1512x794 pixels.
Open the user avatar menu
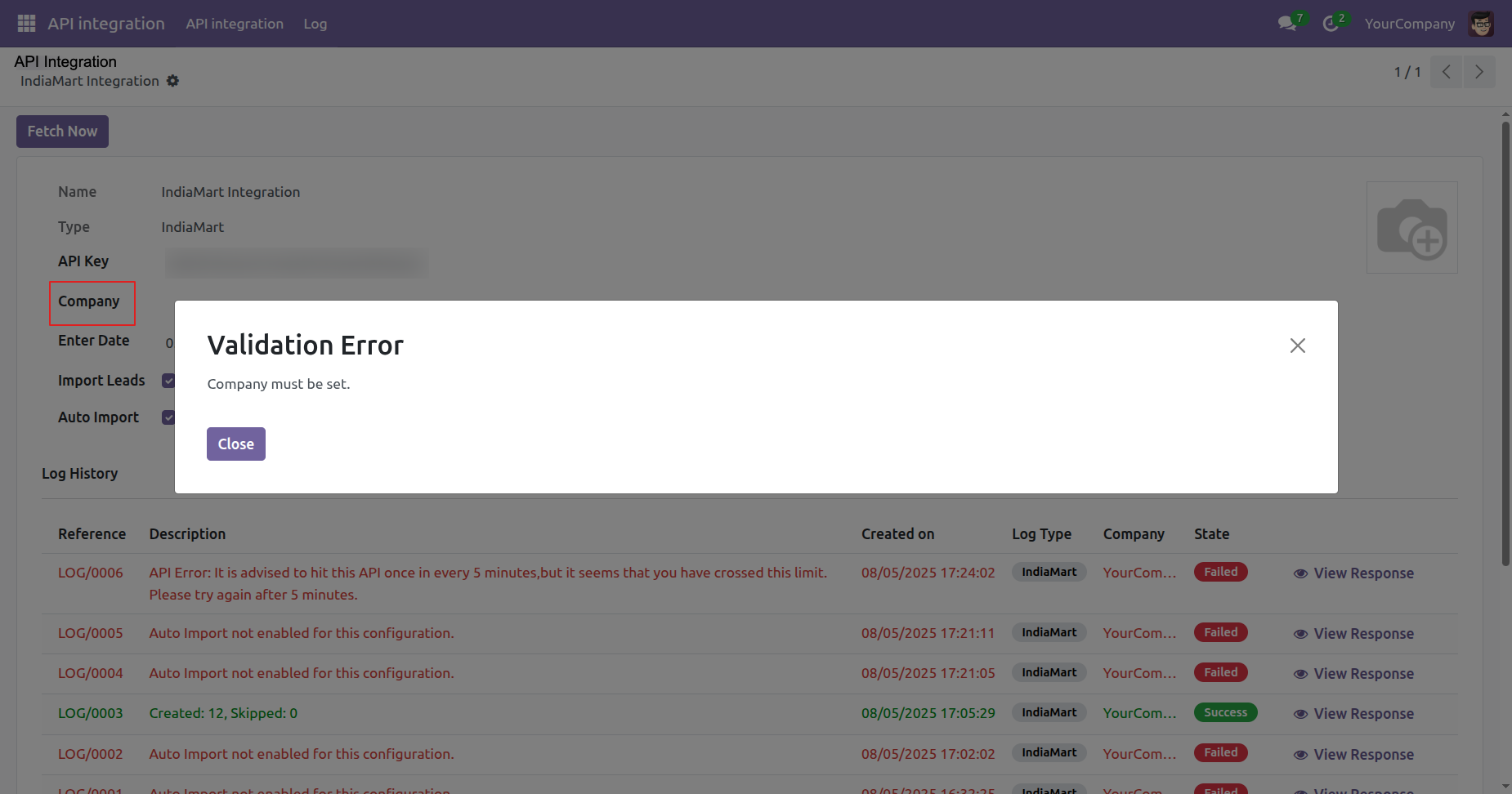(1481, 24)
